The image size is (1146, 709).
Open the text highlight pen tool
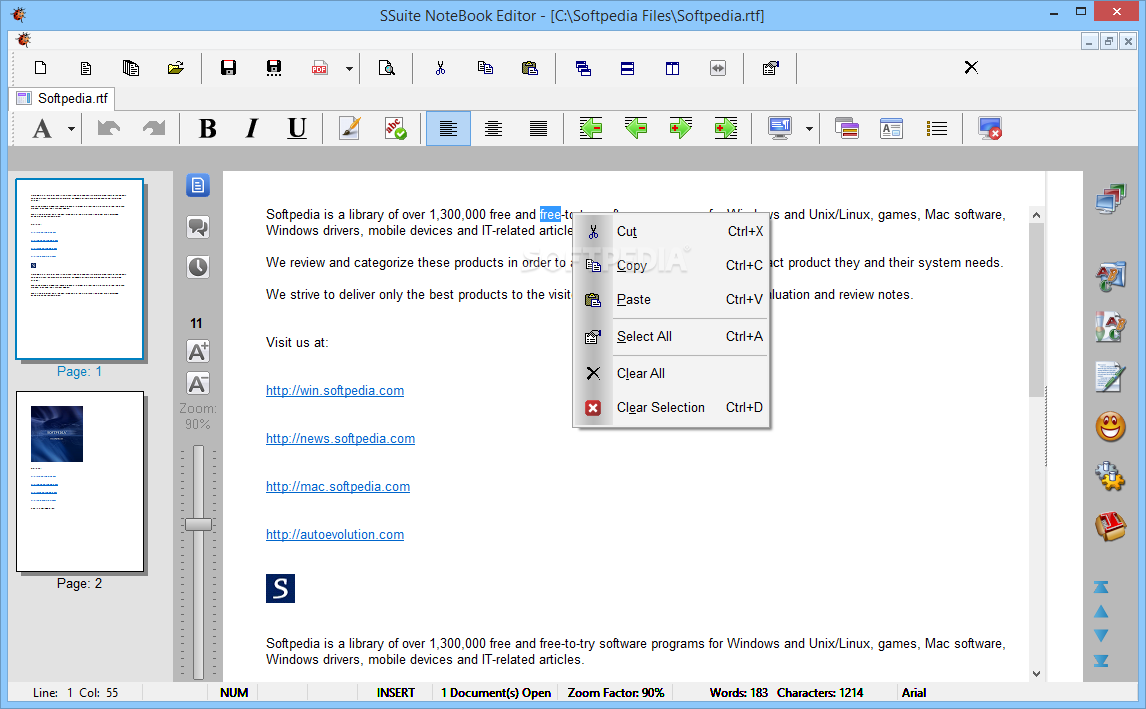(350, 129)
